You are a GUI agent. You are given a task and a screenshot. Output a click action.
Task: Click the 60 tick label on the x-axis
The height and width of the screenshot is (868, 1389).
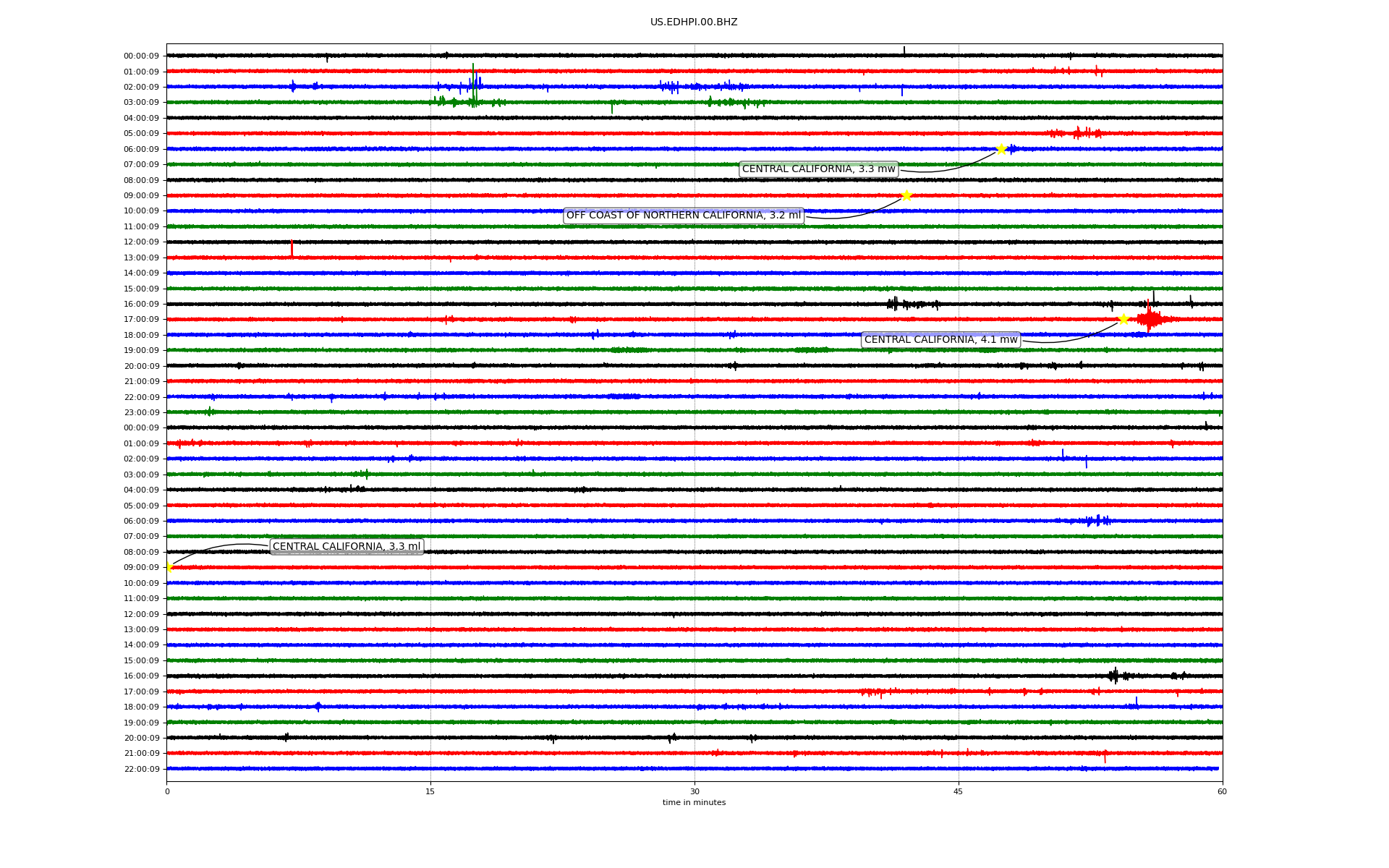click(x=1222, y=791)
